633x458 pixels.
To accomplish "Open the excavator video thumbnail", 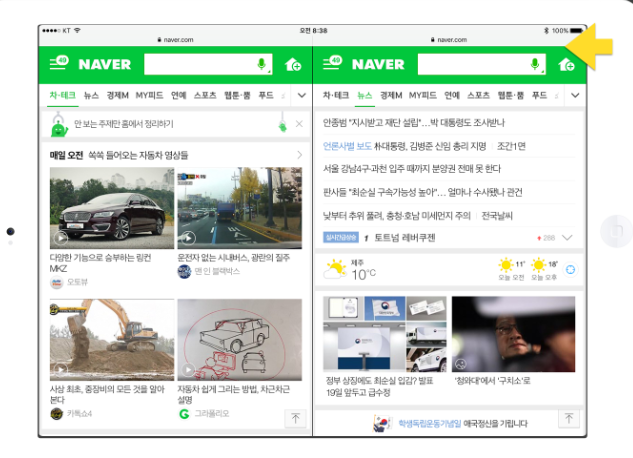I will coord(112,339).
